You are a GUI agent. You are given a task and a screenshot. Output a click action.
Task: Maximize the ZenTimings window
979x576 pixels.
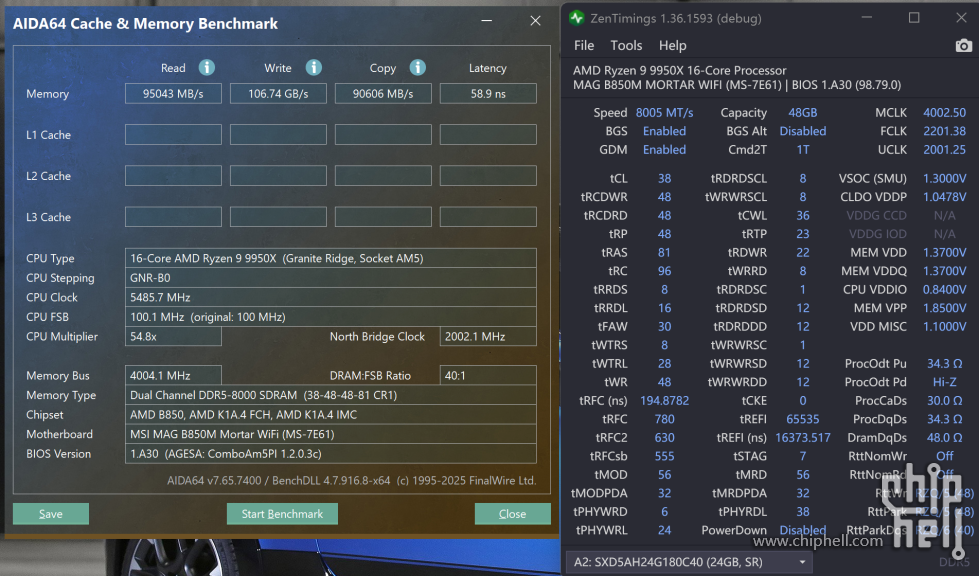tap(914, 18)
